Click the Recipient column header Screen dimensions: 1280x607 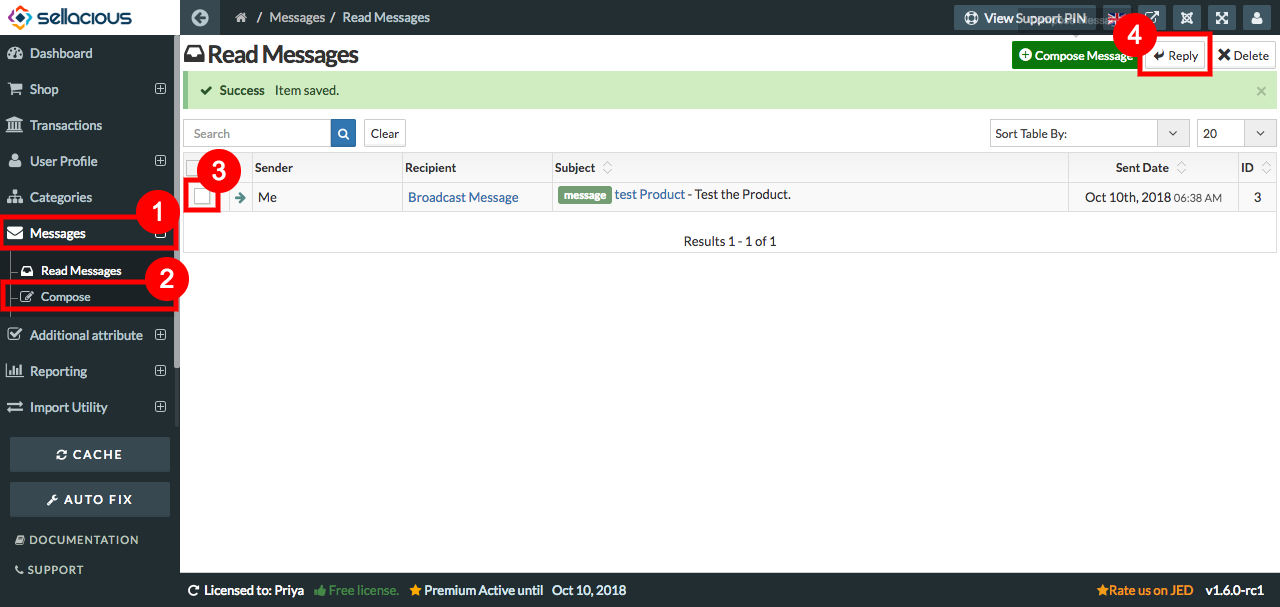pos(431,168)
